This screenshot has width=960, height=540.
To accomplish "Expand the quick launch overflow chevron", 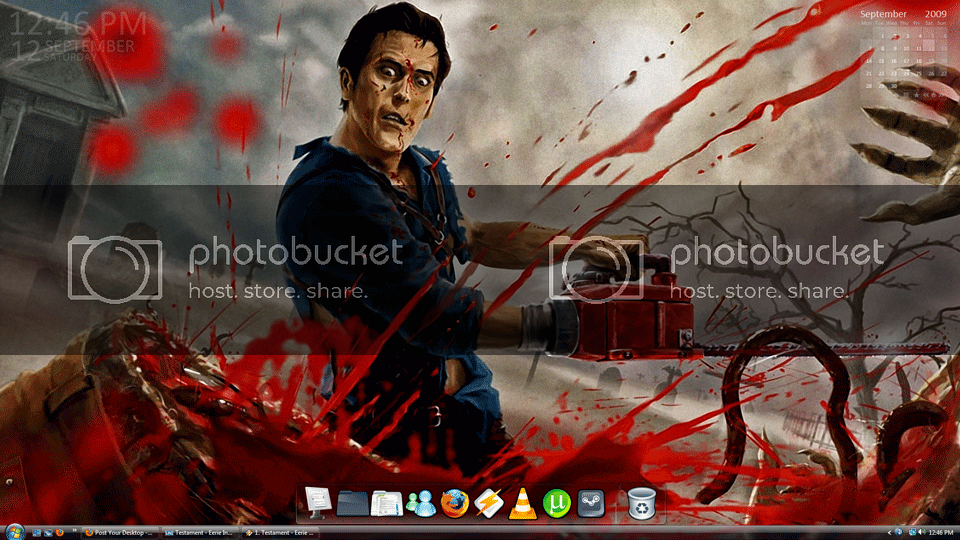I will 75,530.
